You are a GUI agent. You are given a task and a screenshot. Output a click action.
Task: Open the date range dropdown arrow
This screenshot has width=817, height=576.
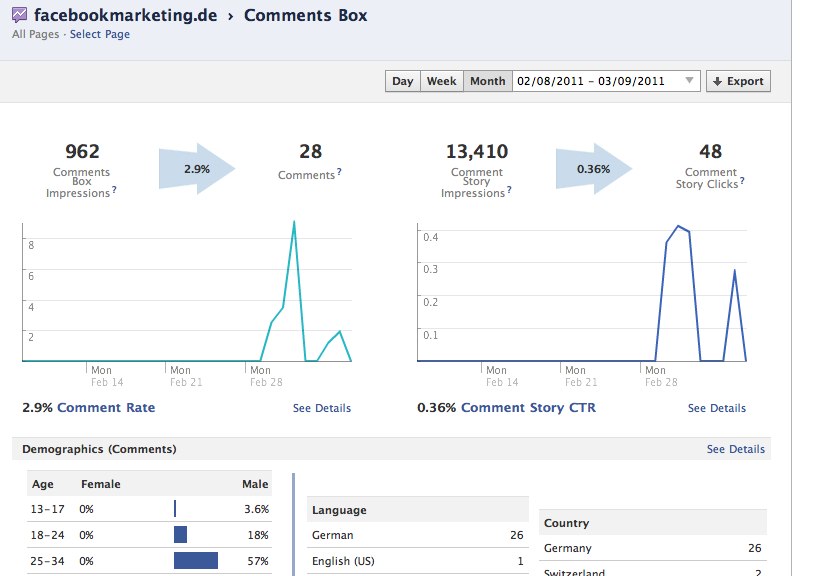click(x=689, y=81)
